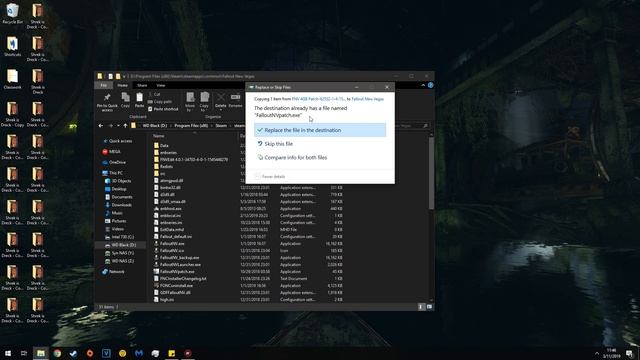Switch to the Share ribbon tab
The image size is (640, 360).
click(x=142, y=85)
